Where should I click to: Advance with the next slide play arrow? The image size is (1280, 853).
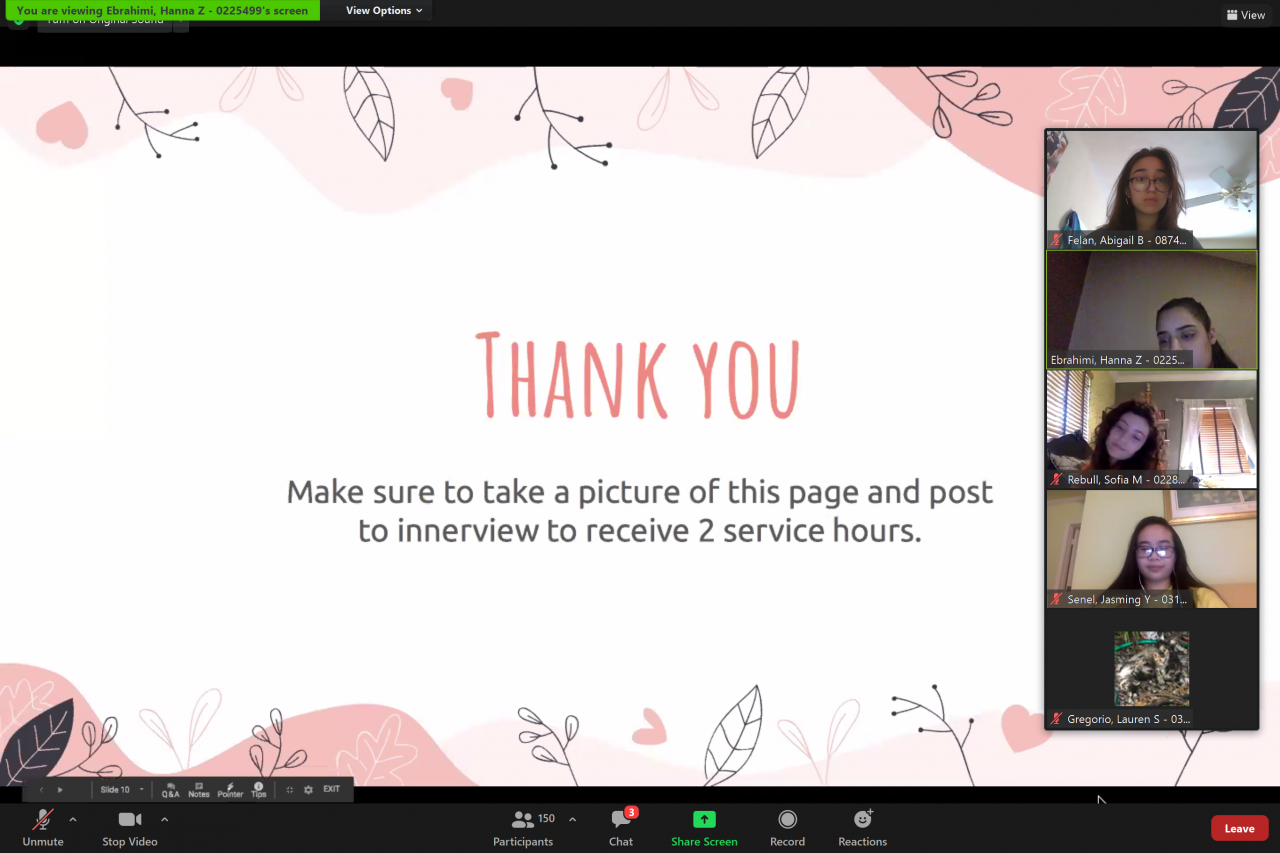coord(60,790)
